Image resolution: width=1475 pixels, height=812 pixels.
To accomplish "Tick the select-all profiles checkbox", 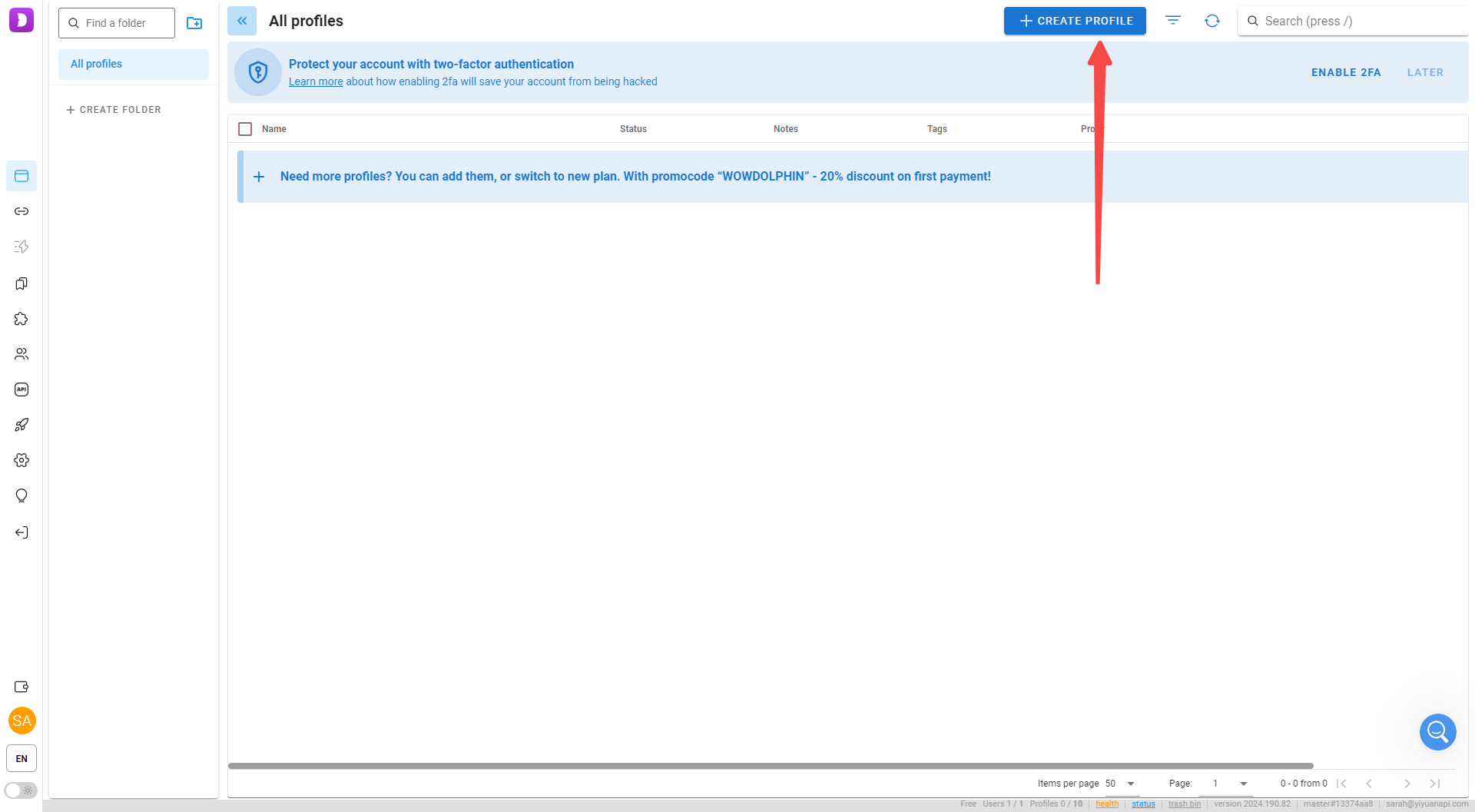I will pos(245,129).
